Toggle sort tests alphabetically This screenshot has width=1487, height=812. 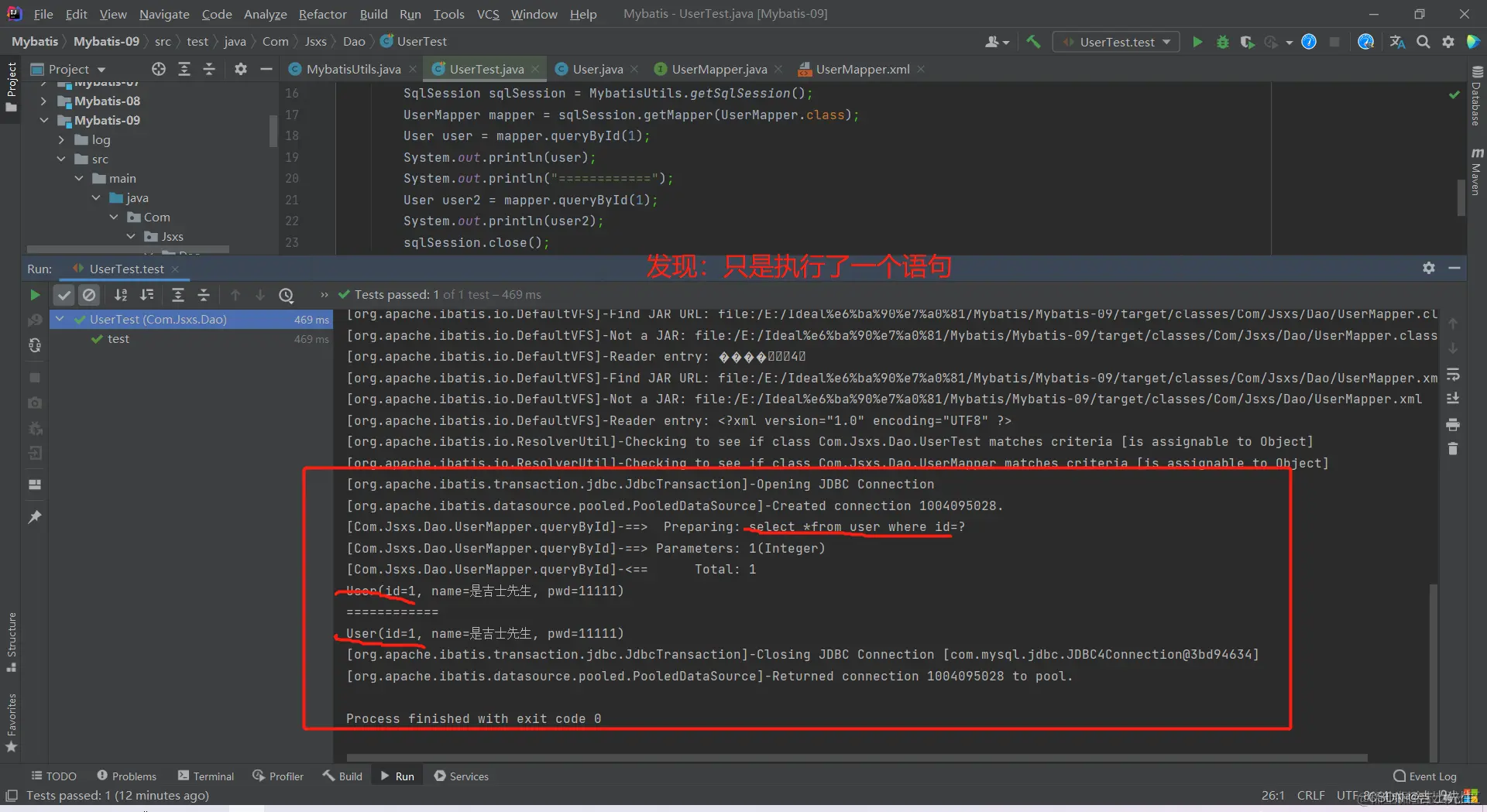pyautogui.click(x=121, y=295)
